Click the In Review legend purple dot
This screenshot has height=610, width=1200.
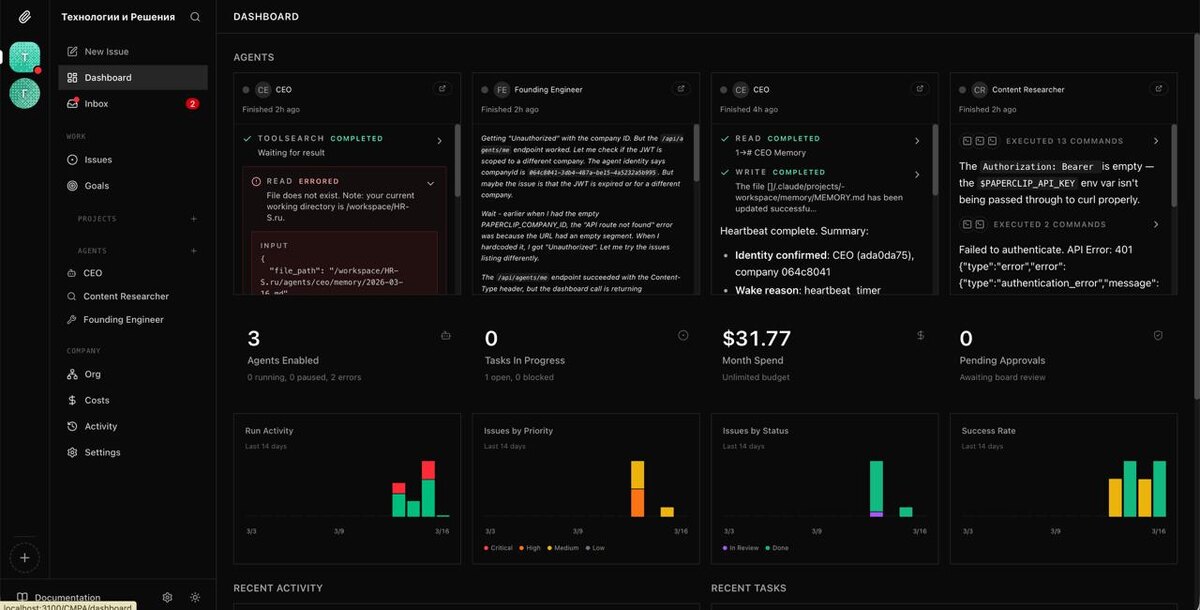pos(725,548)
